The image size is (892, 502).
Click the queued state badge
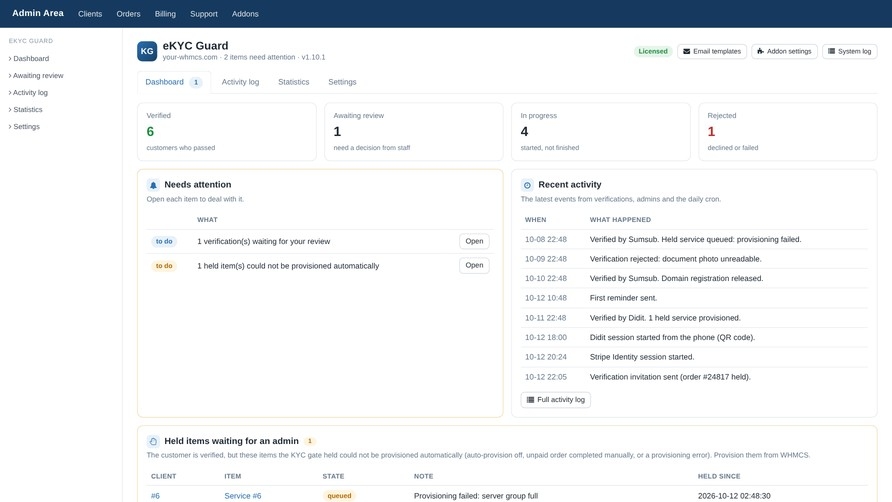coord(339,496)
